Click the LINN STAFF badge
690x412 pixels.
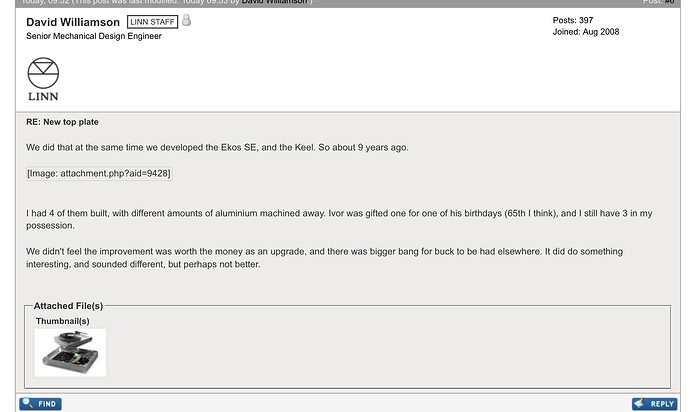click(153, 22)
